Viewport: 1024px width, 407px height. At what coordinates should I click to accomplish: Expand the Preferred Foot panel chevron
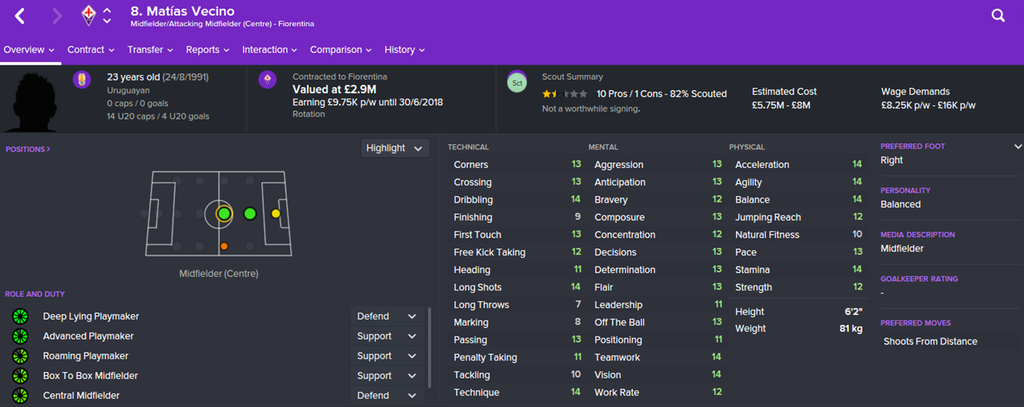coord(1017,146)
